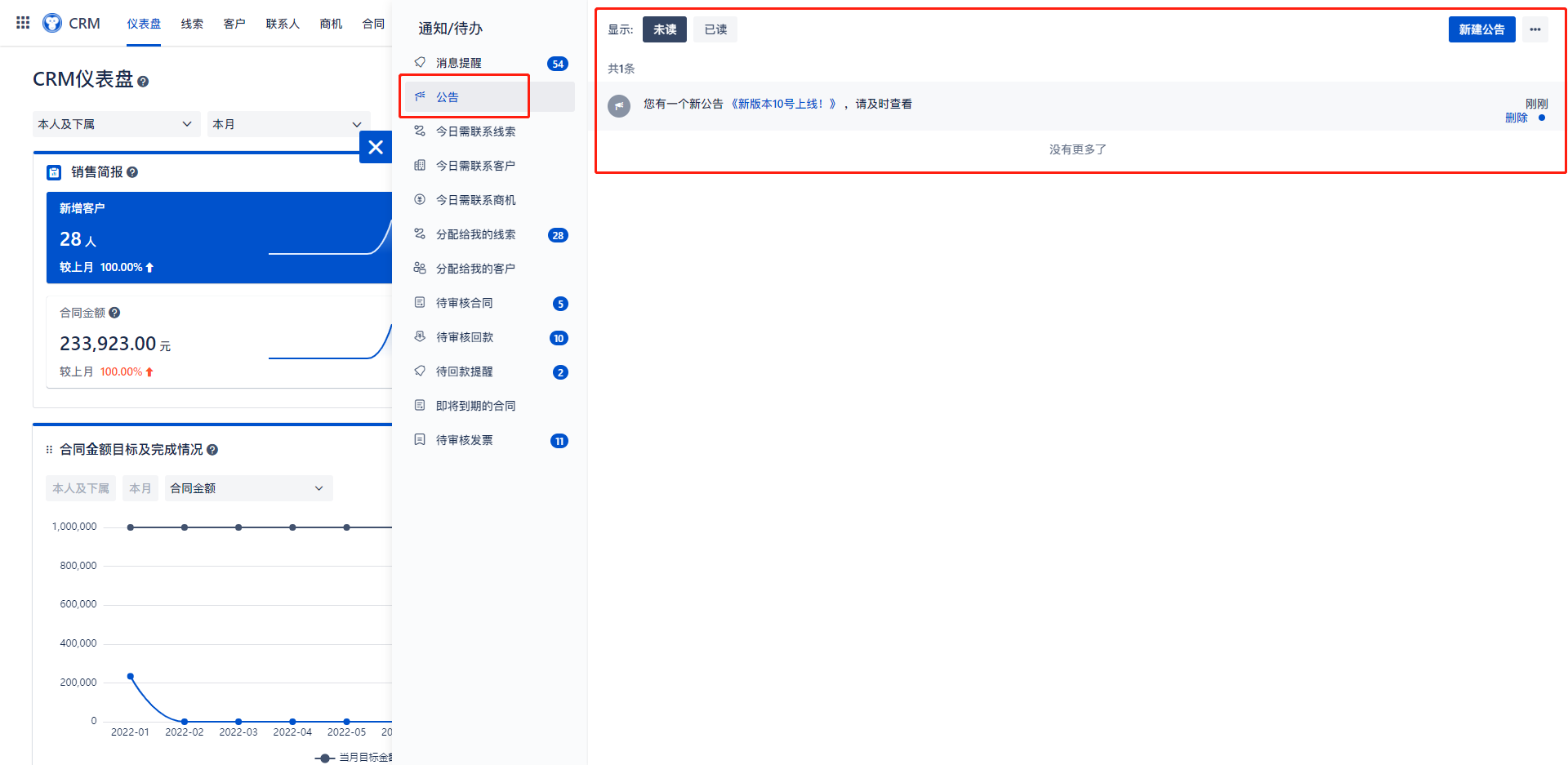The width and height of the screenshot is (1568, 765).
Task: Open help for 合同金额目标及完成情况
Action: (212, 450)
